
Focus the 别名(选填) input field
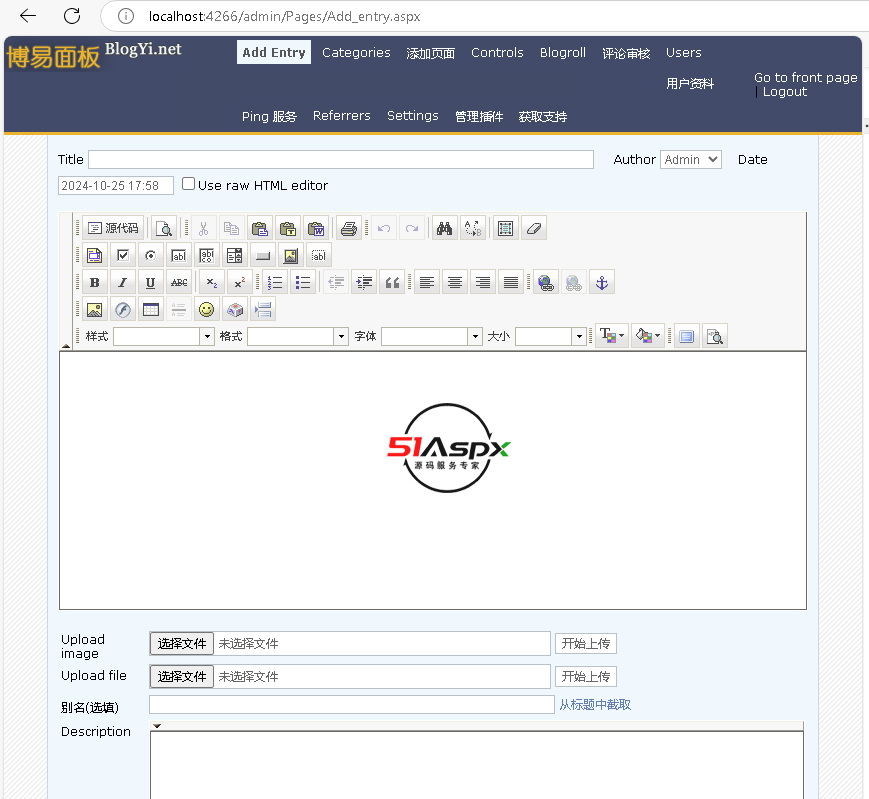pos(352,704)
